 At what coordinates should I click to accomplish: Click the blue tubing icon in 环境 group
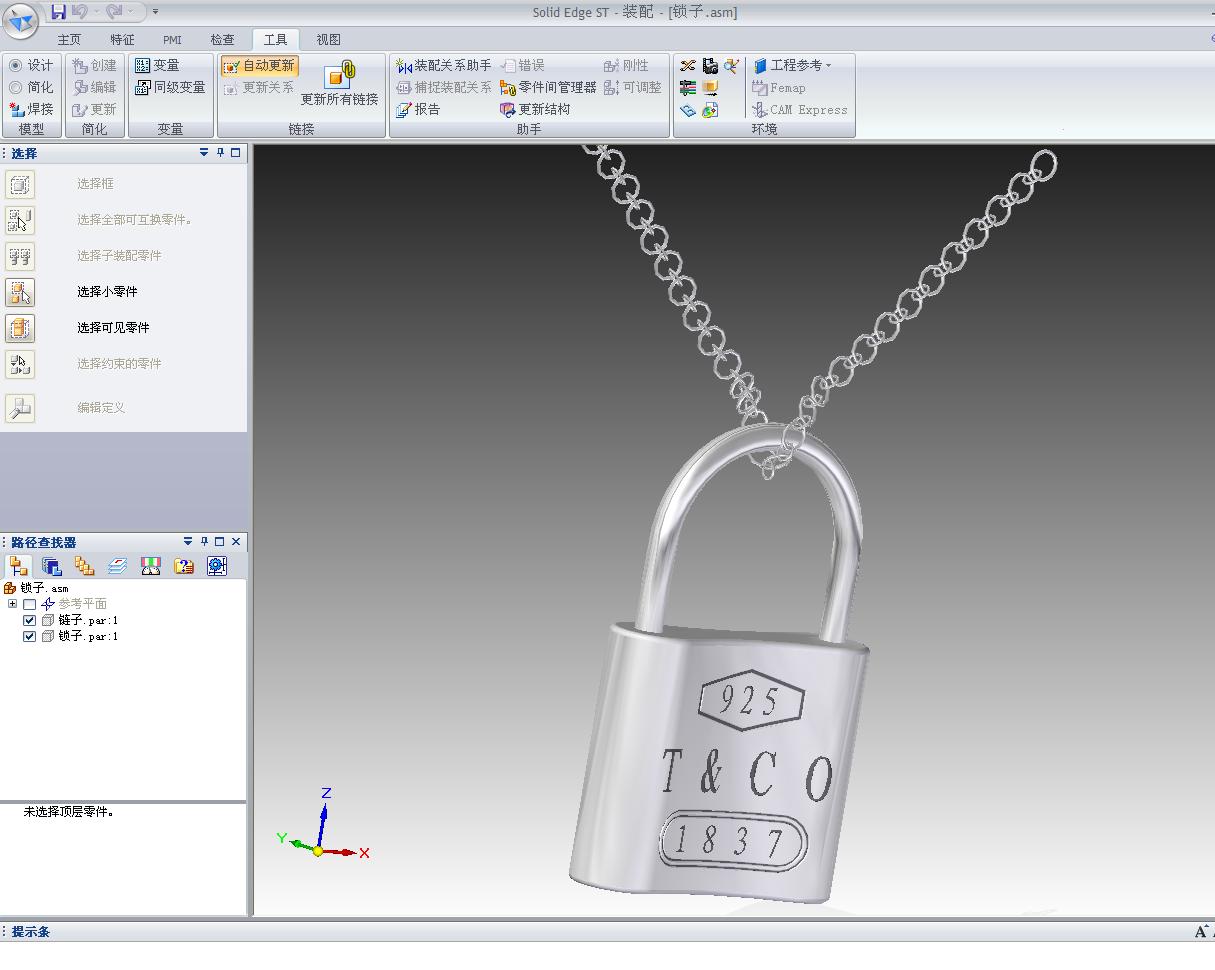coord(688,110)
